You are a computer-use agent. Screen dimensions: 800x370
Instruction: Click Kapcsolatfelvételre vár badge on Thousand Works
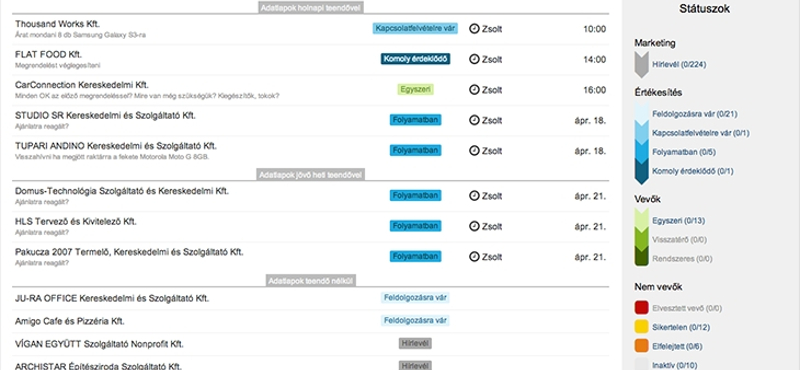point(415,29)
